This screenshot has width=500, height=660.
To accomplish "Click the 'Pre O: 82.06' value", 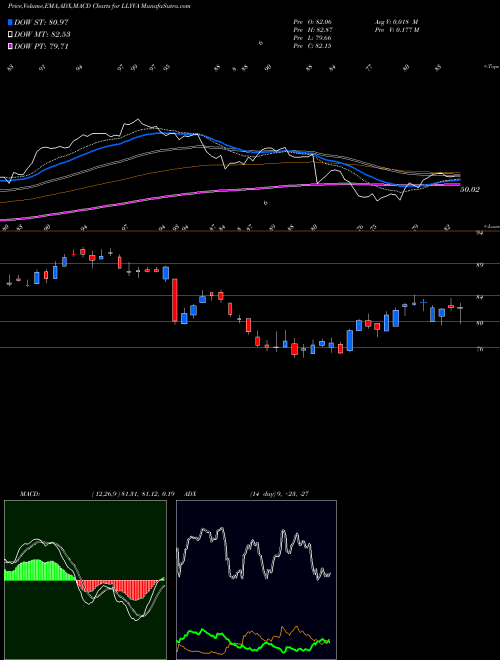I will pos(313,22).
